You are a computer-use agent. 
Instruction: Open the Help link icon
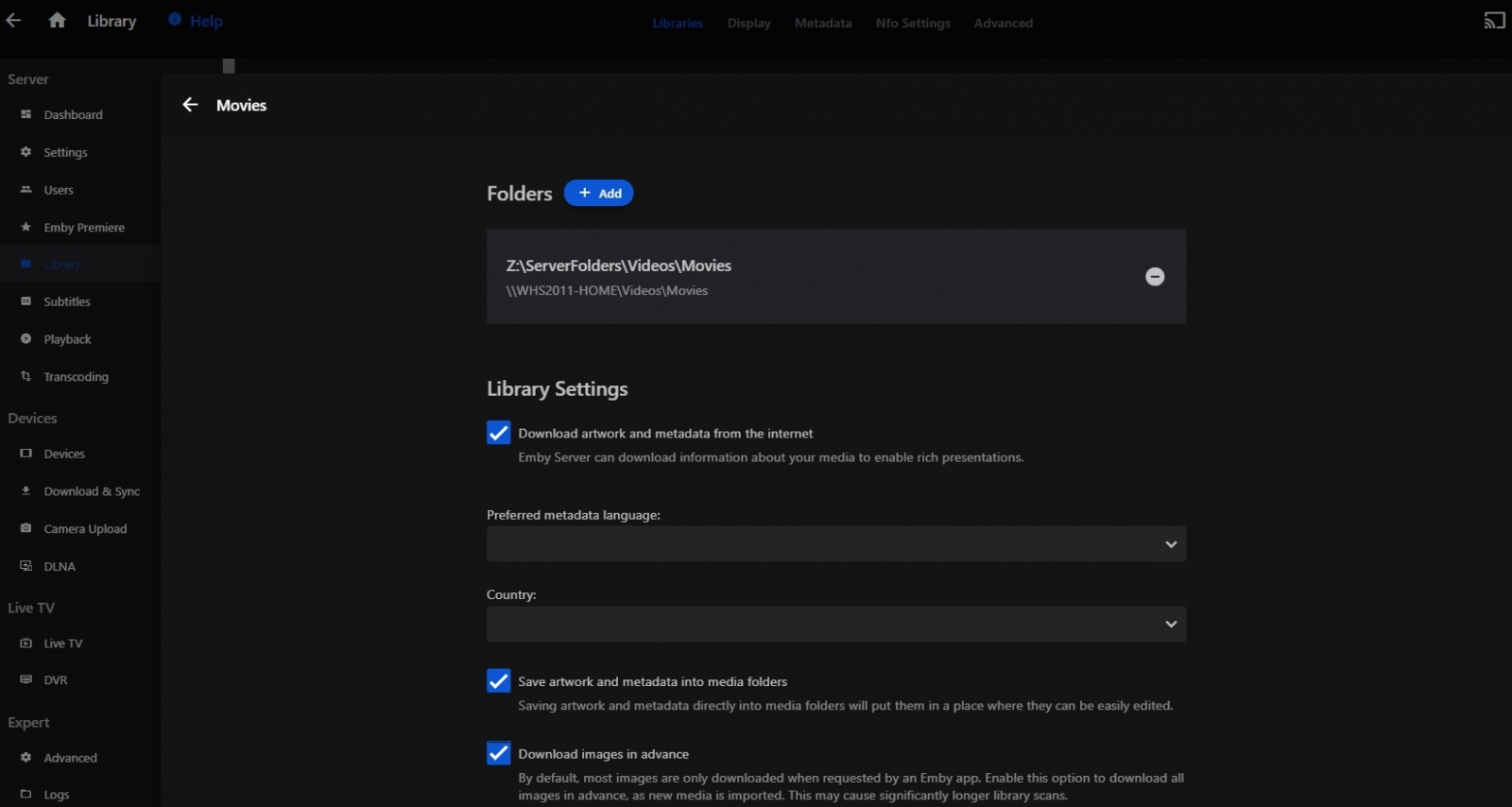pyautogui.click(x=175, y=19)
